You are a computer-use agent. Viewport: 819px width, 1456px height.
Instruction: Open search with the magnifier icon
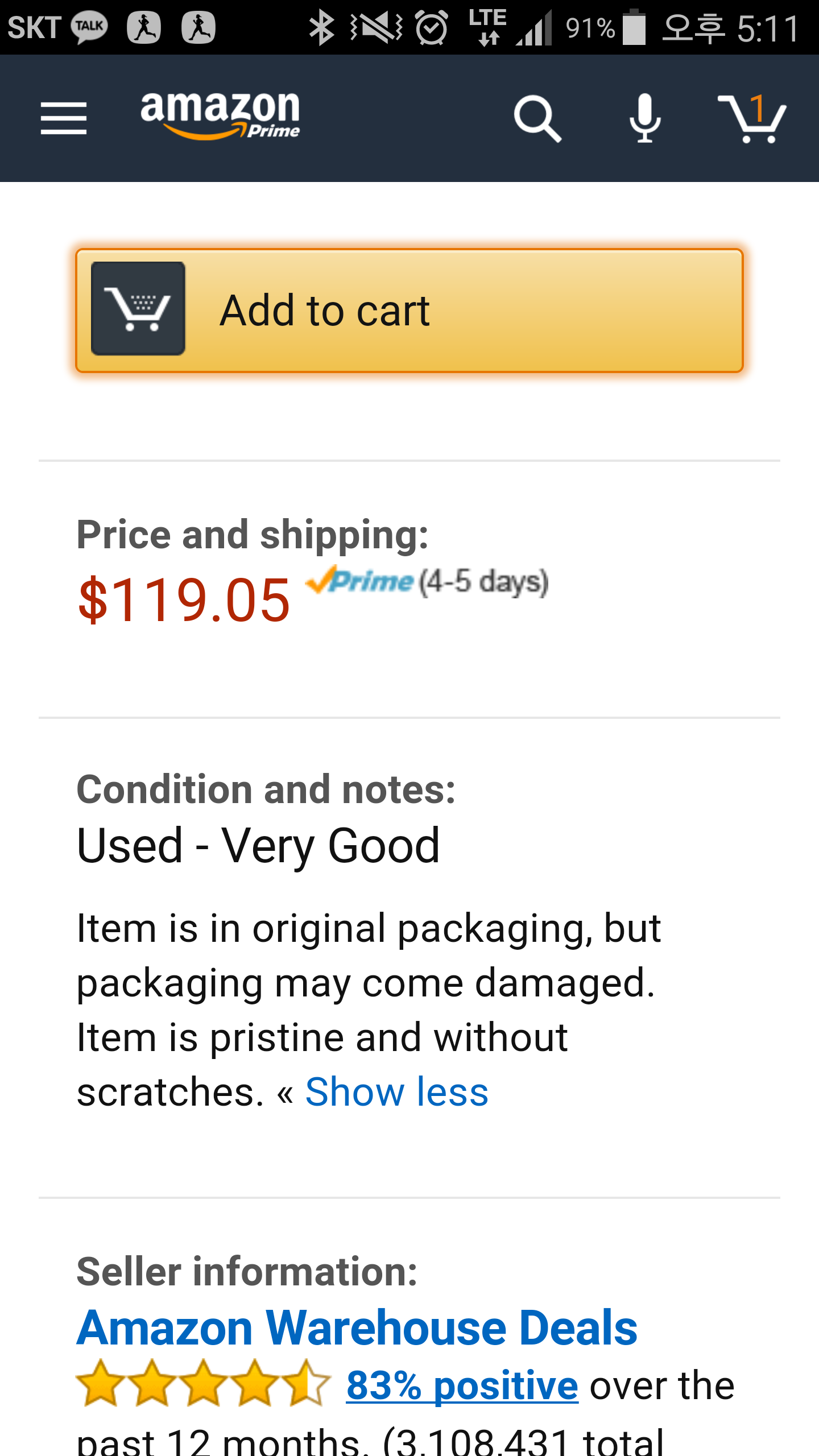point(537,118)
